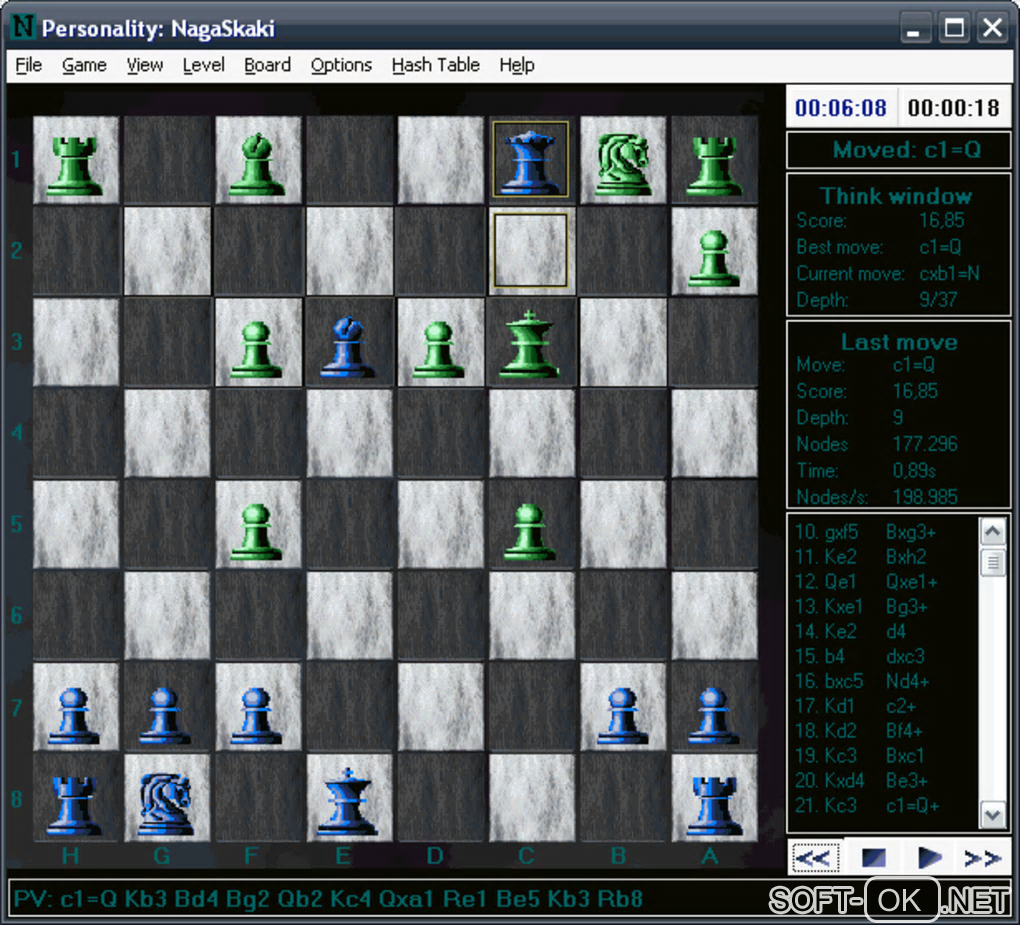Open the Level menu
This screenshot has width=1020, height=925.
coord(203,65)
